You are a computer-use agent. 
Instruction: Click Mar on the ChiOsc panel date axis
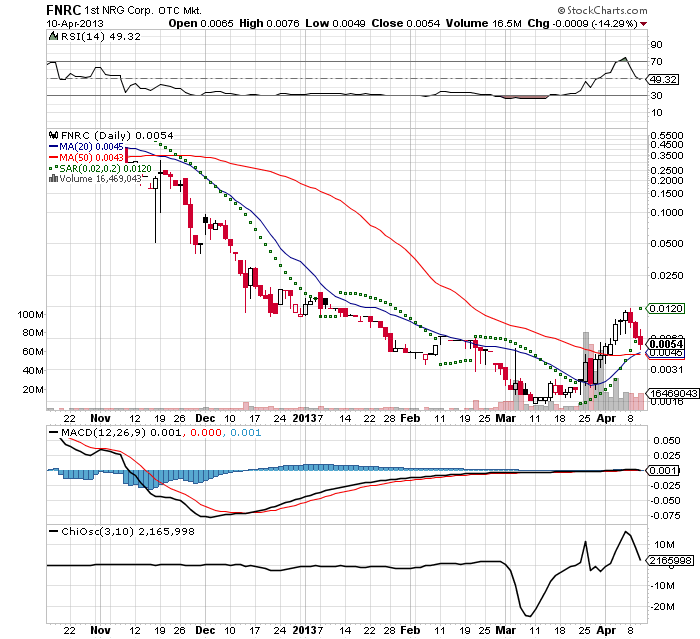tap(506, 630)
